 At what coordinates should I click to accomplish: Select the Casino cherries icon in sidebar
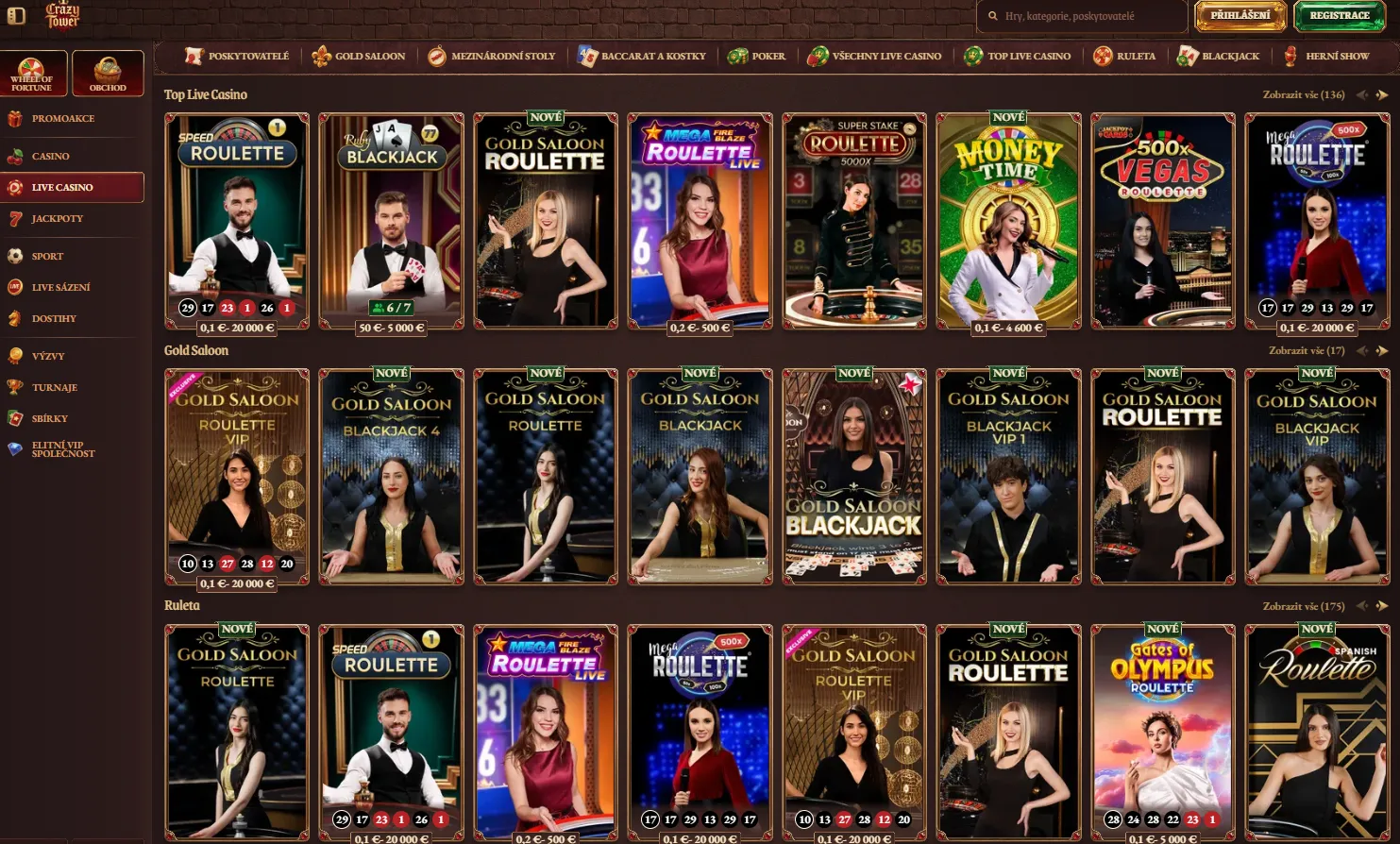coord(15,157)
